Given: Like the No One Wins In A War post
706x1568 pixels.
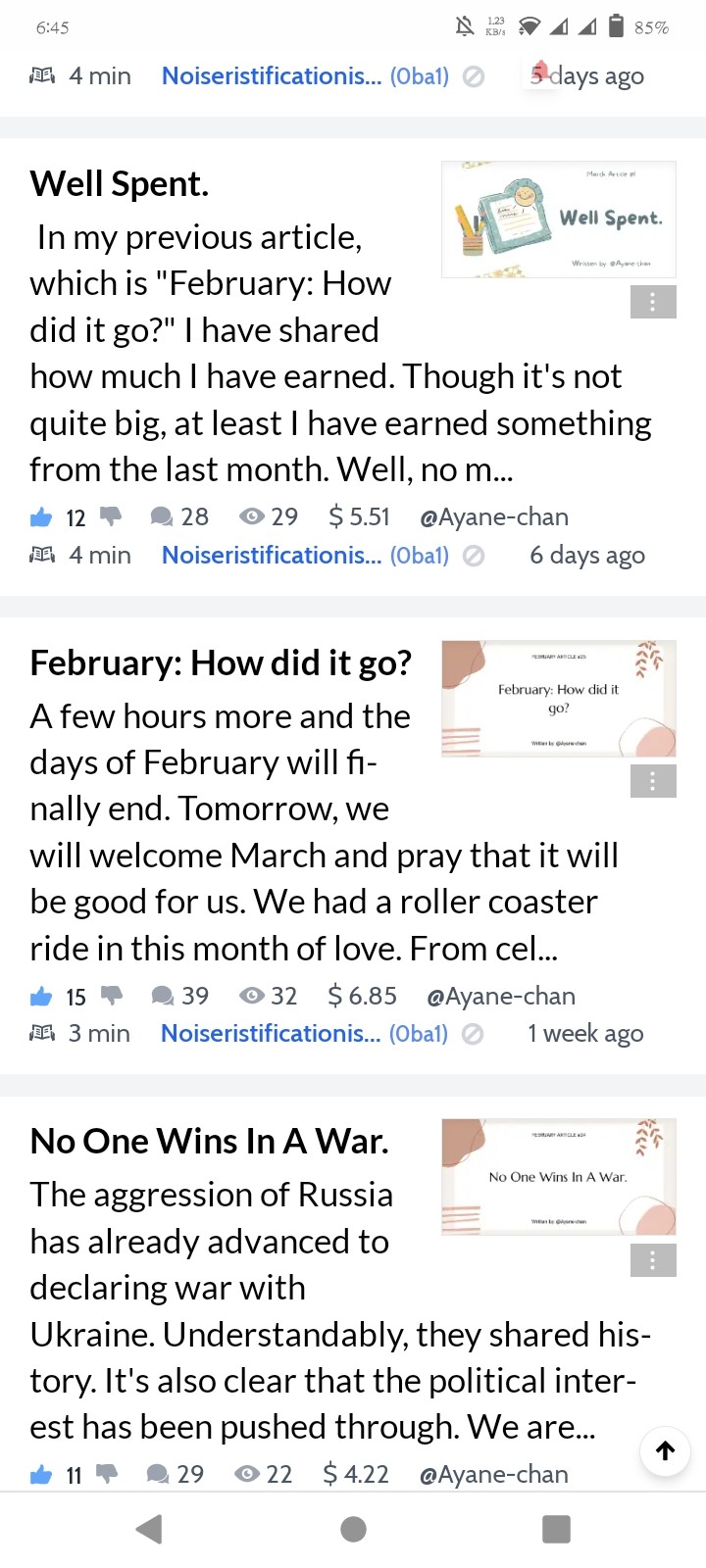Looking at the screenshot, I should pos(41,1474).
